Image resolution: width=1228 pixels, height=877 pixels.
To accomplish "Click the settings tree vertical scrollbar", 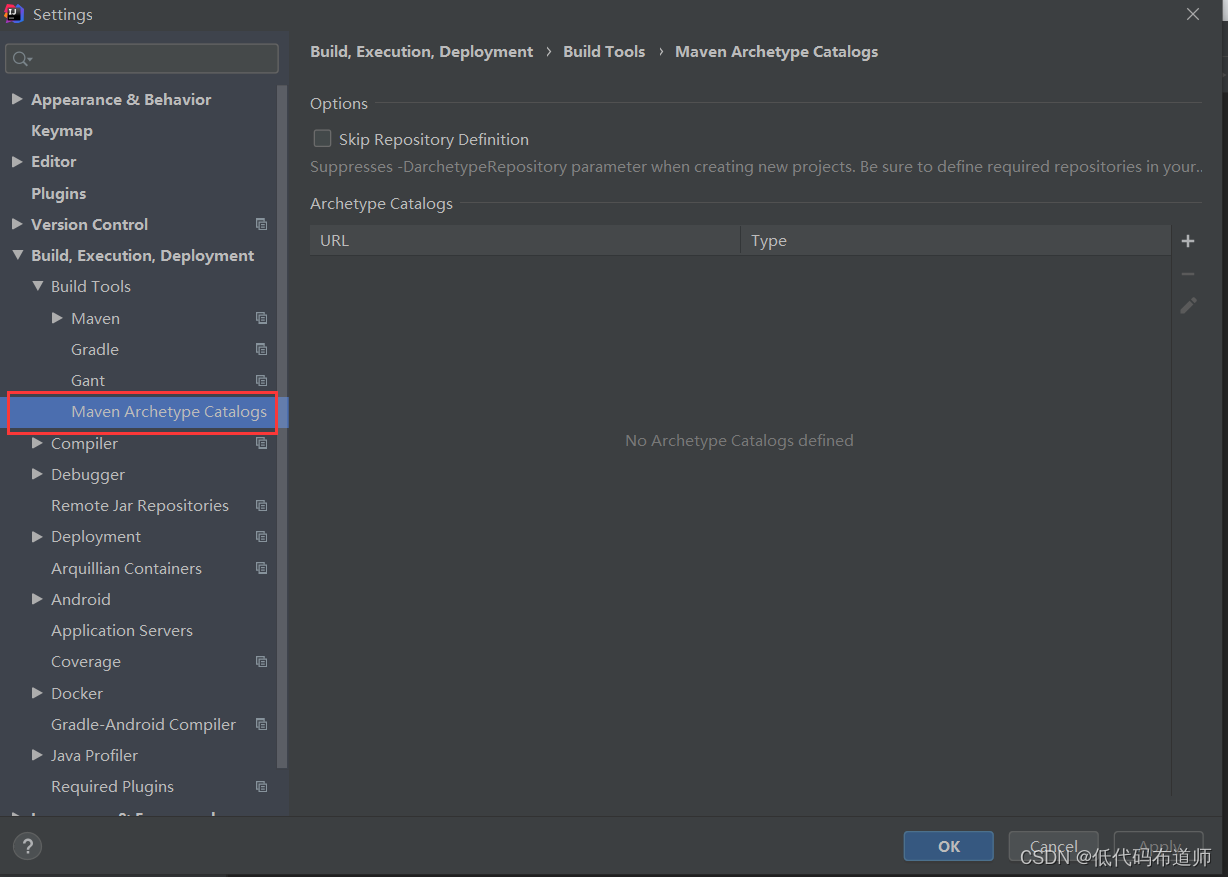I will (x=284, y=425).
